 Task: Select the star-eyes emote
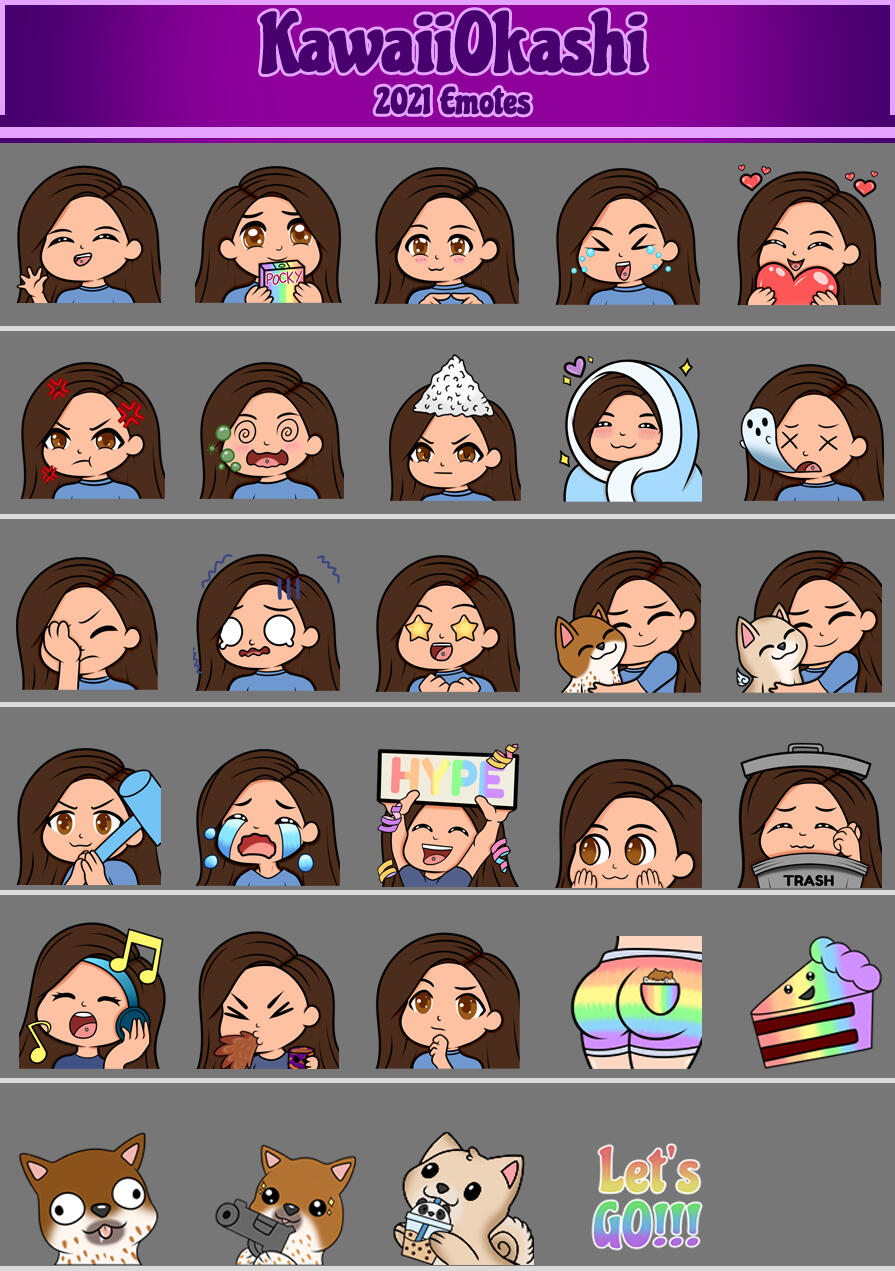tap(448, 625)
